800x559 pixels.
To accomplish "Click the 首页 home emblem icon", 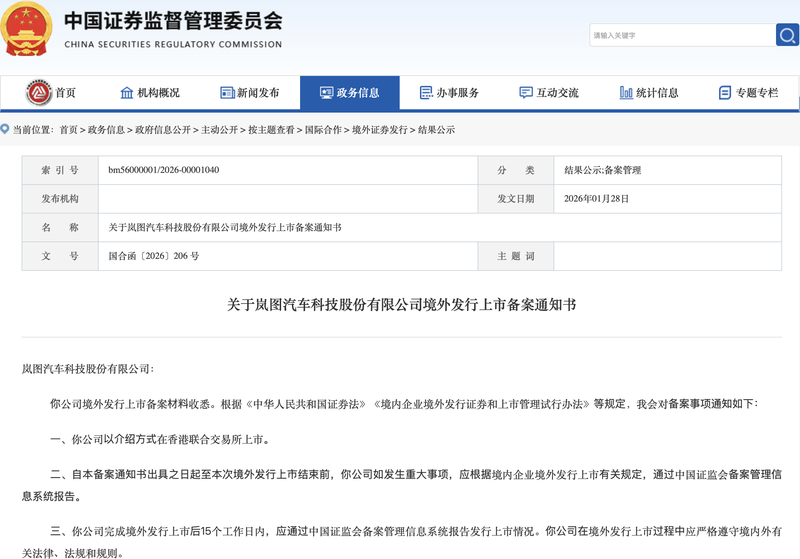I will [x=39, y=93].
